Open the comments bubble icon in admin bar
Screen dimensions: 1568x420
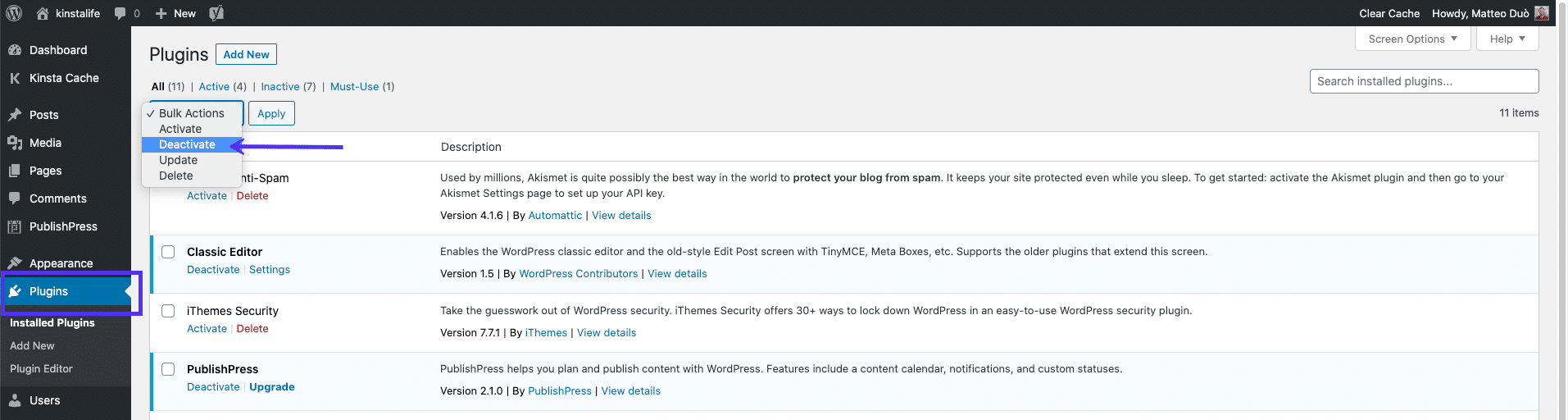(120, 13)
